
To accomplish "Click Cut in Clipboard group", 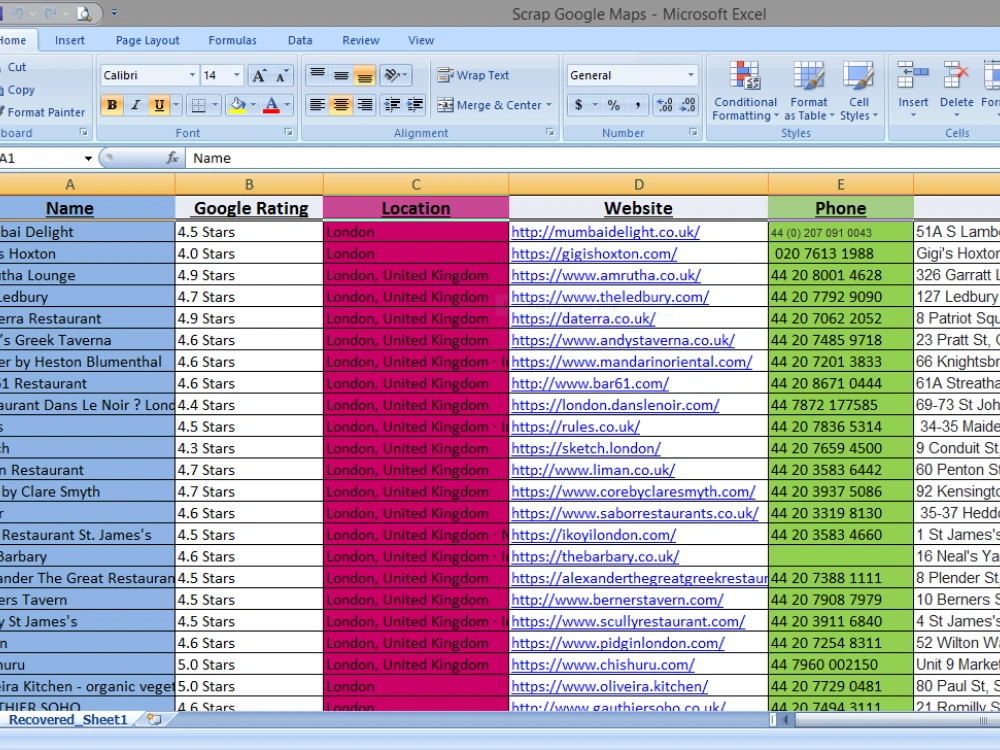I will (14, 67).
